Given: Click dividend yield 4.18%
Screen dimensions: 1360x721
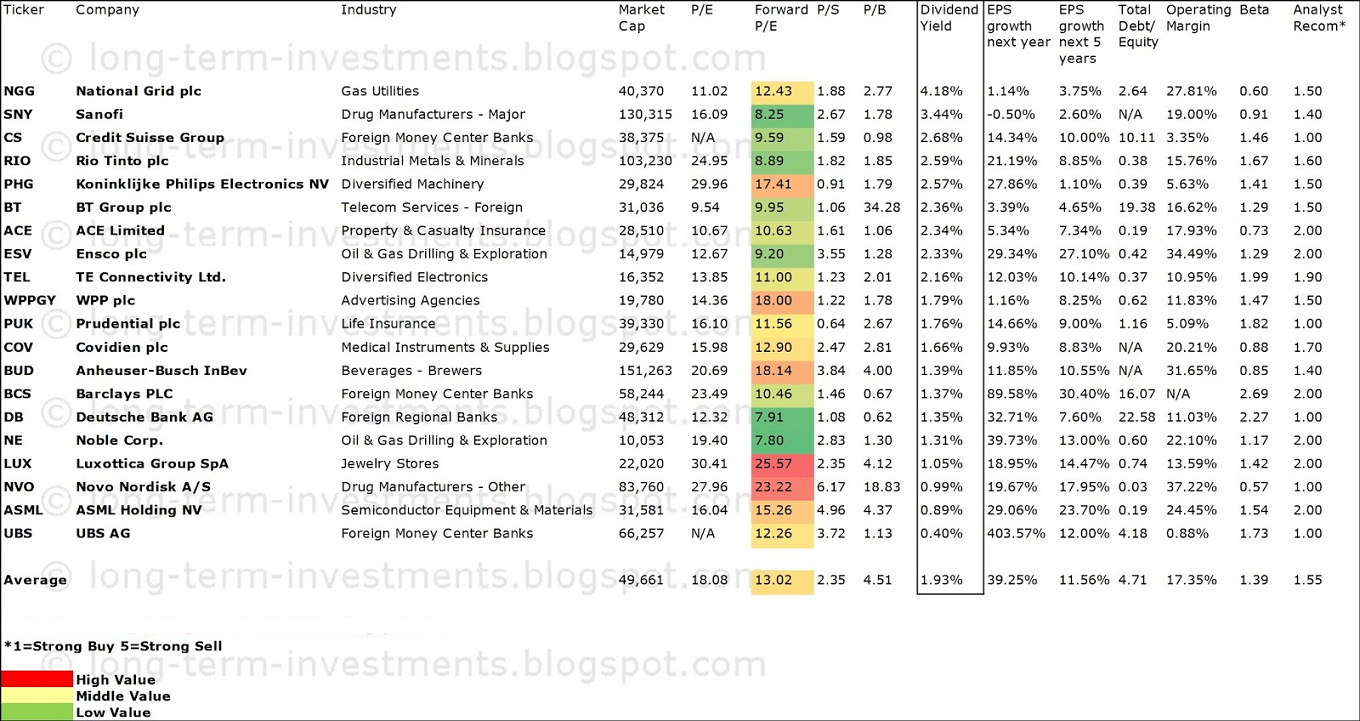Looking at the screenshot, I should [941, 91].
